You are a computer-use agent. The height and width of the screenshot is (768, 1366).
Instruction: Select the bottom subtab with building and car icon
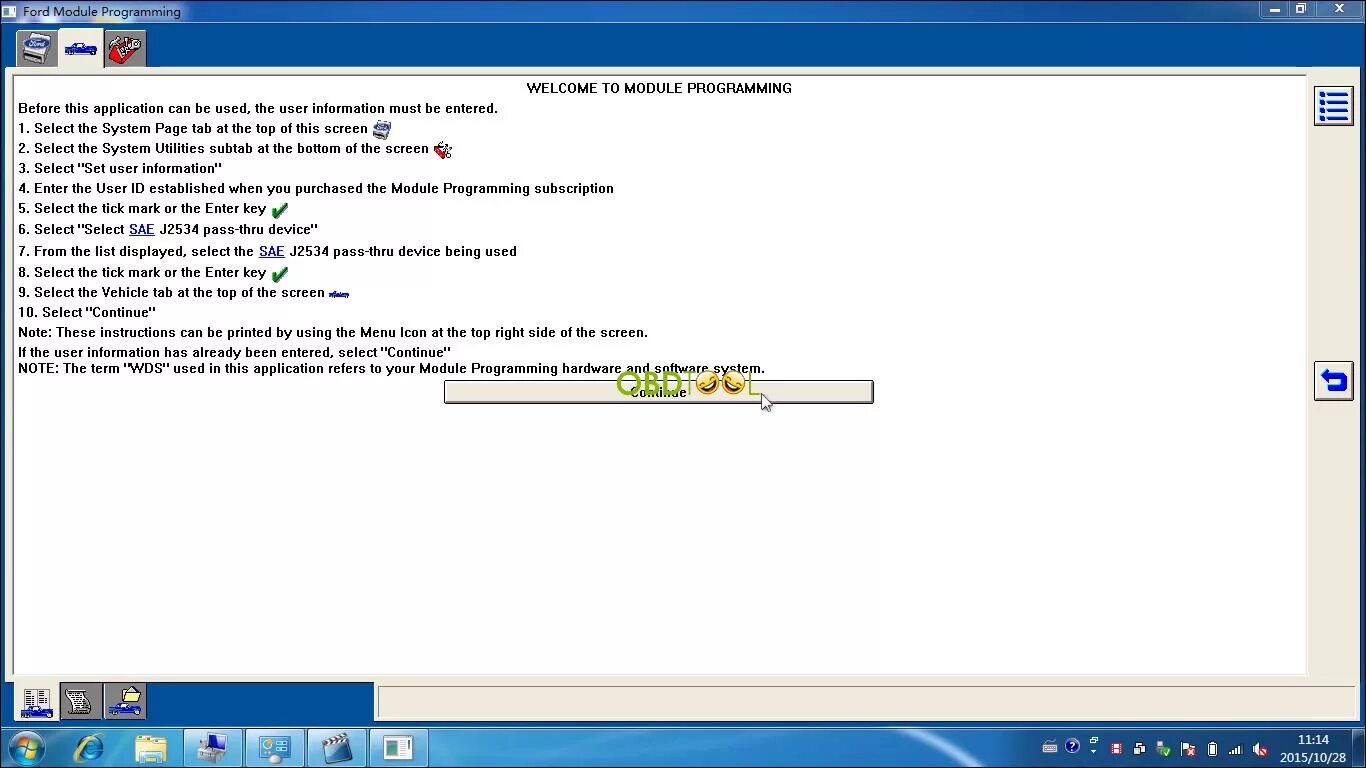pos(37,702)
